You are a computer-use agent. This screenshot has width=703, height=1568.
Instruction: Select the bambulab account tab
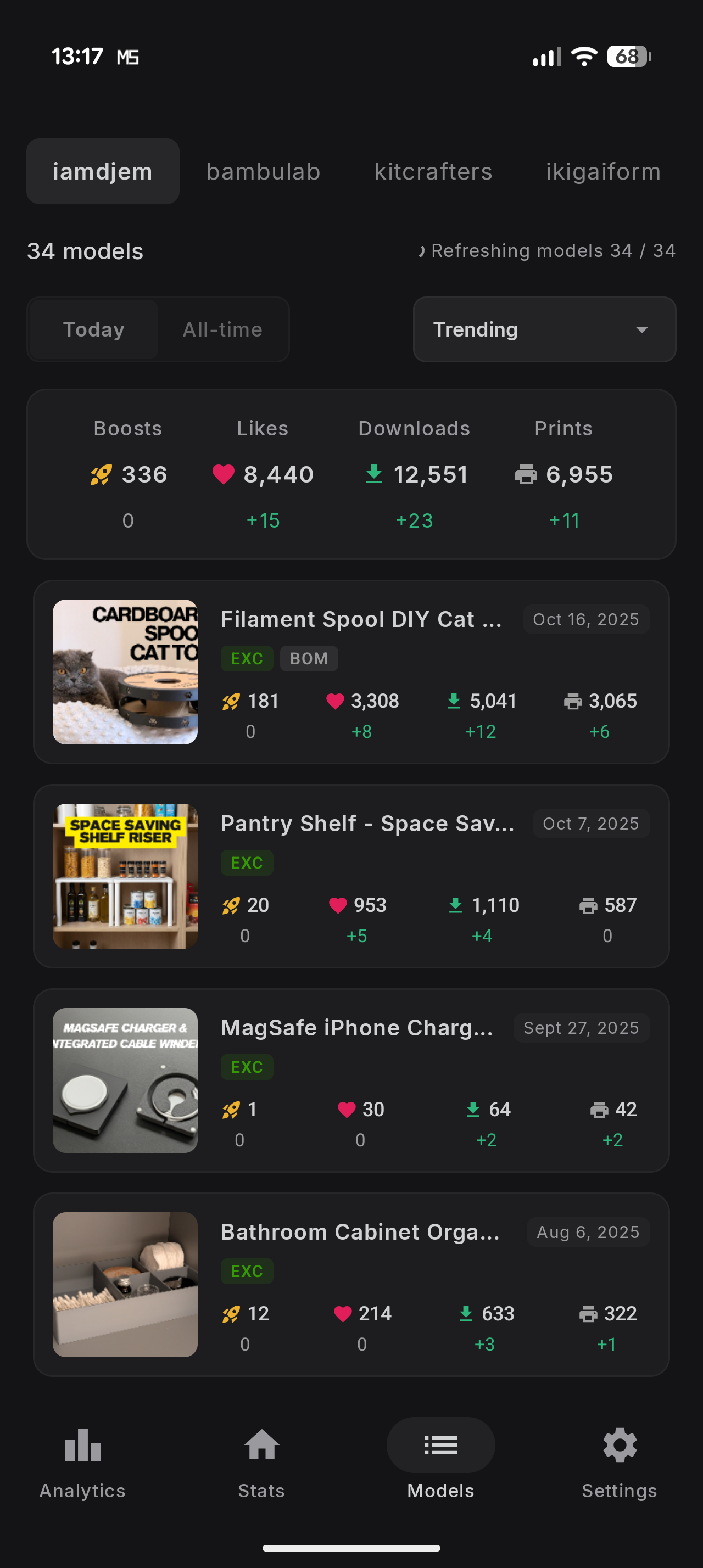click(x=263, y=172)
